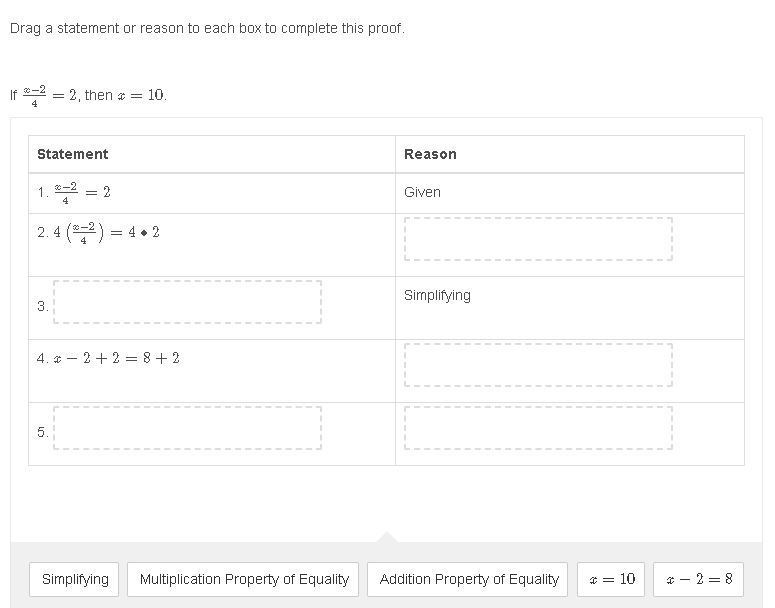Select the Addition Property of Equality tile
Image resolution: width=775 pixels, height=608 pixels.
coord(469,579)
